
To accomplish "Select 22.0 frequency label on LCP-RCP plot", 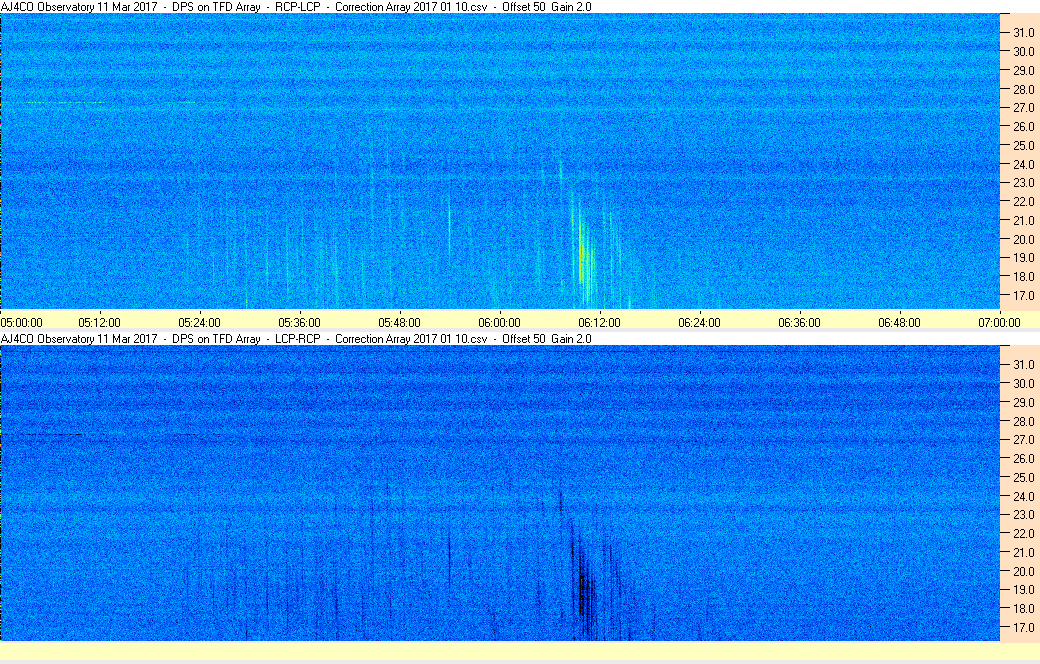I will click(1023, 533).
